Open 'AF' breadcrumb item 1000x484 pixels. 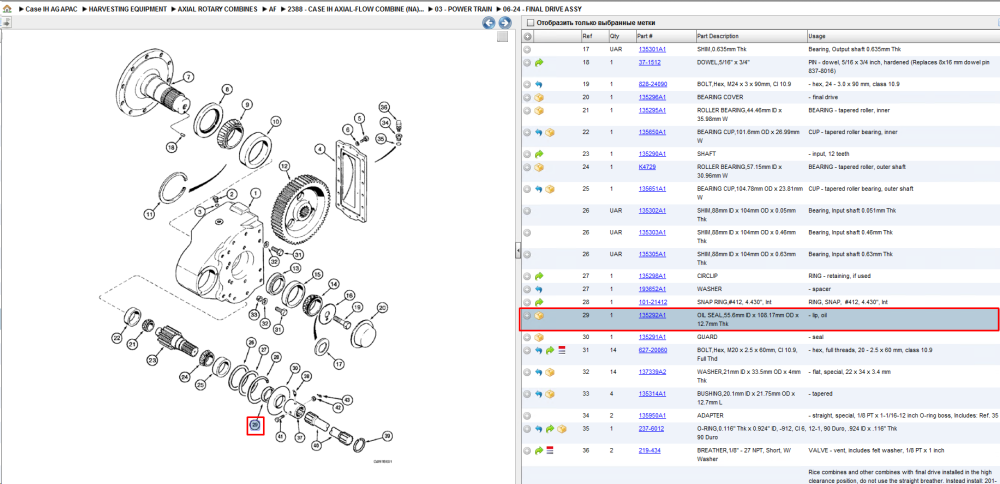272,10
